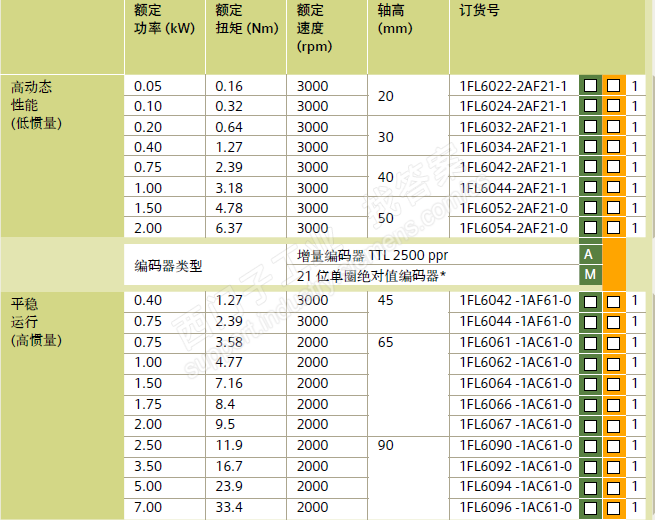This screenshot has height=520, width=655.
Task: Click order number 1FL6092 -1AC61-0
Action: pyautogui.click(x=515, y=466)
